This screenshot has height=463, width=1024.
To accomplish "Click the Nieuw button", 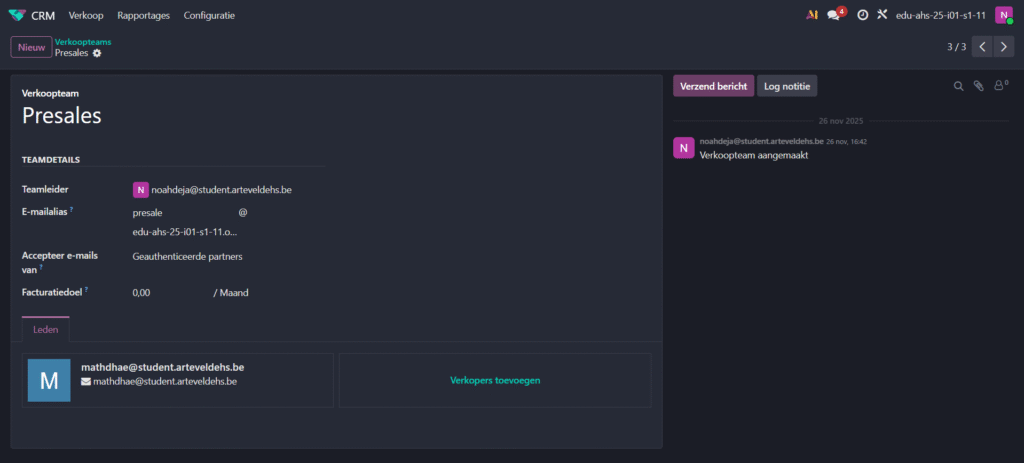I will tap(31, 47).
